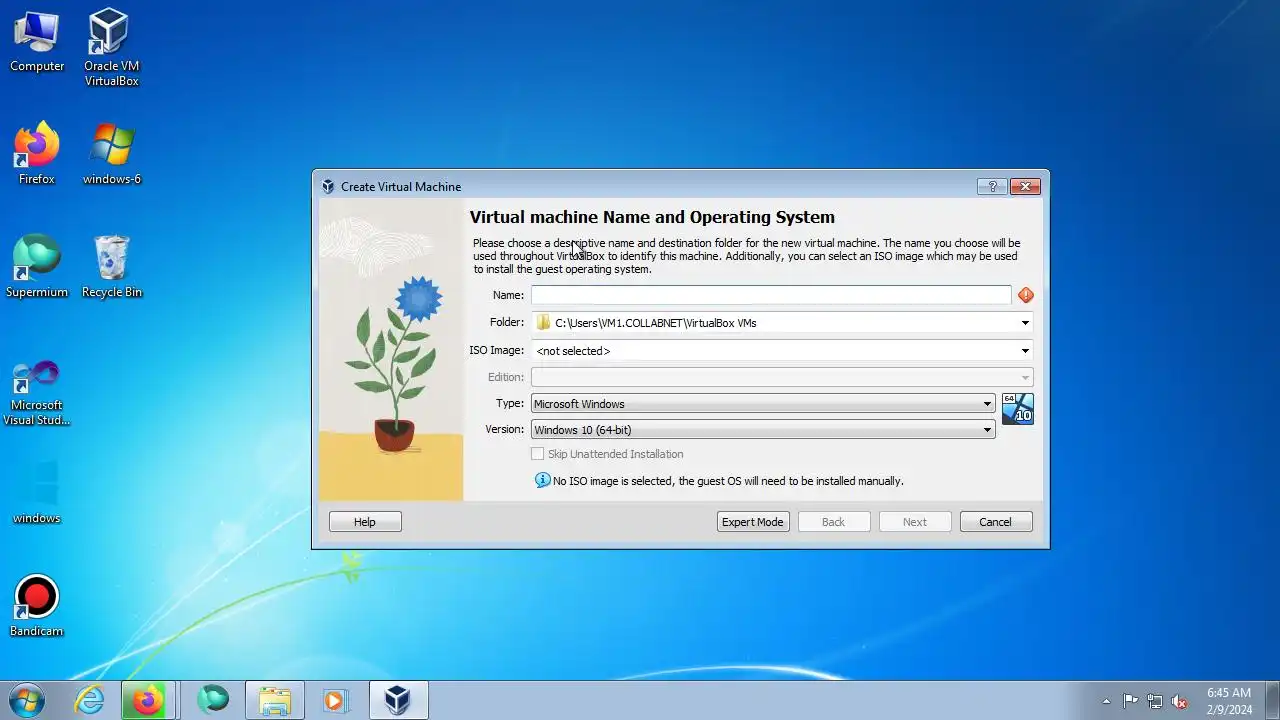Viewport: 1280px width, 720px height.
Task: Select the Recycle Bin icon
Action: (111, 266)
